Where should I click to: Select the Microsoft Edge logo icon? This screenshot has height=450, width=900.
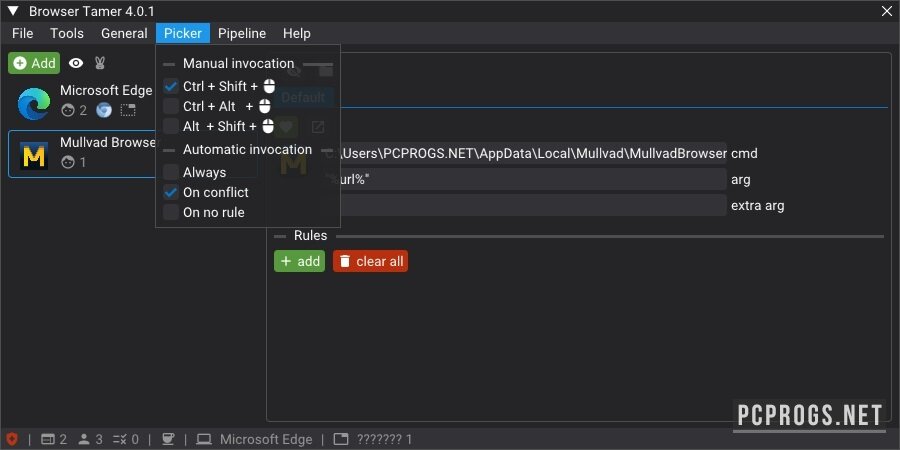pyautogui.click(x=33, y=104)
